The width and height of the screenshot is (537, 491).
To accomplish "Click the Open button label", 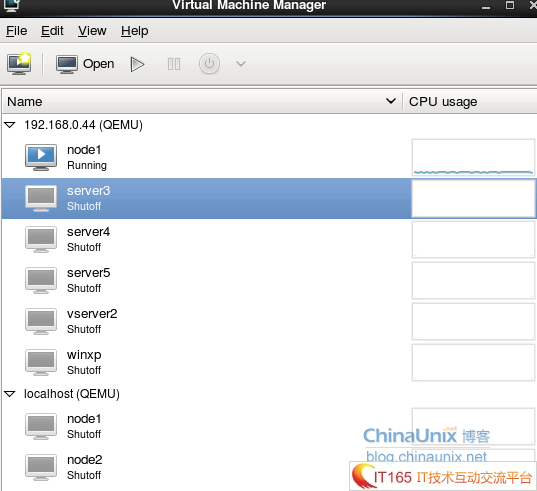I will 99,64.
